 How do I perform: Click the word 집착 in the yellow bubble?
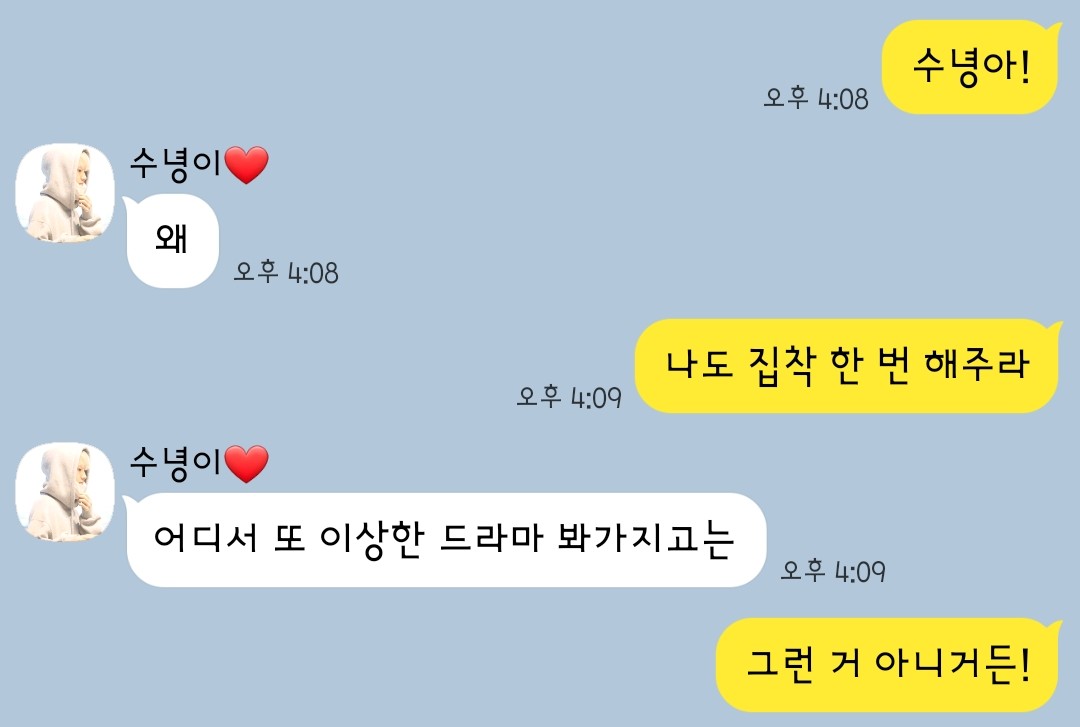pos(782,365)
